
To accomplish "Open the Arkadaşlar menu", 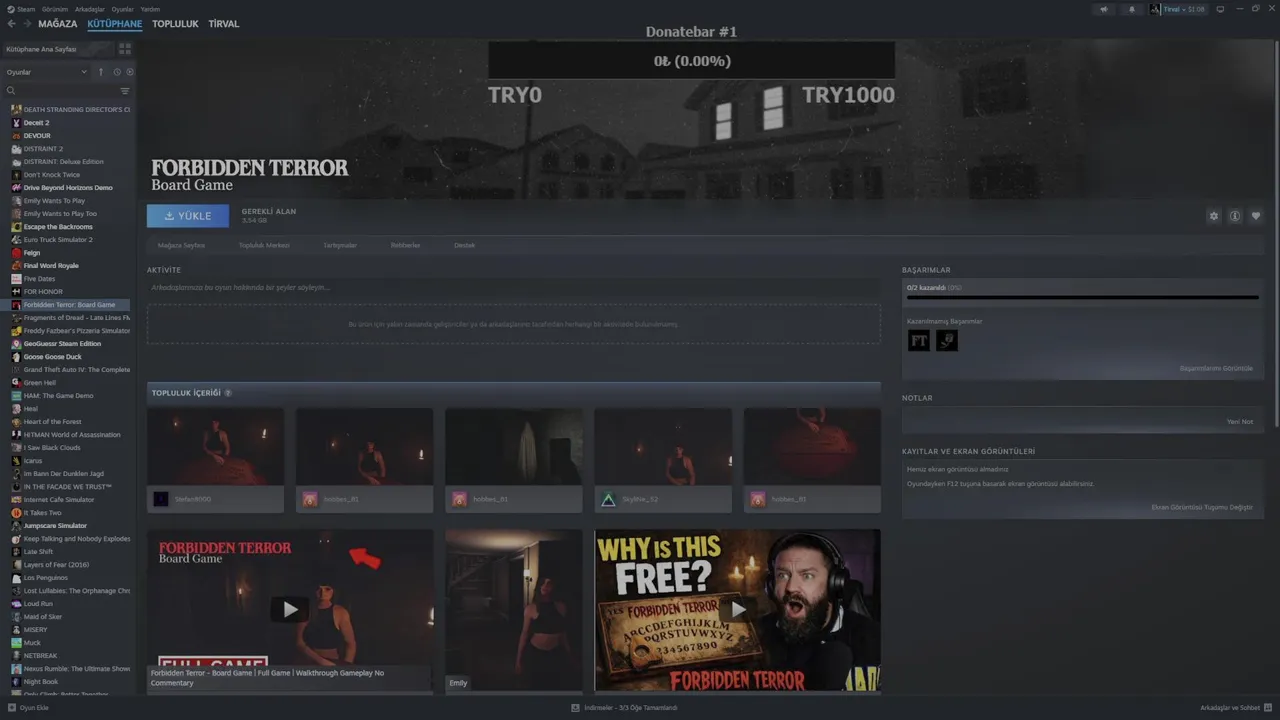I will (90, 9).
